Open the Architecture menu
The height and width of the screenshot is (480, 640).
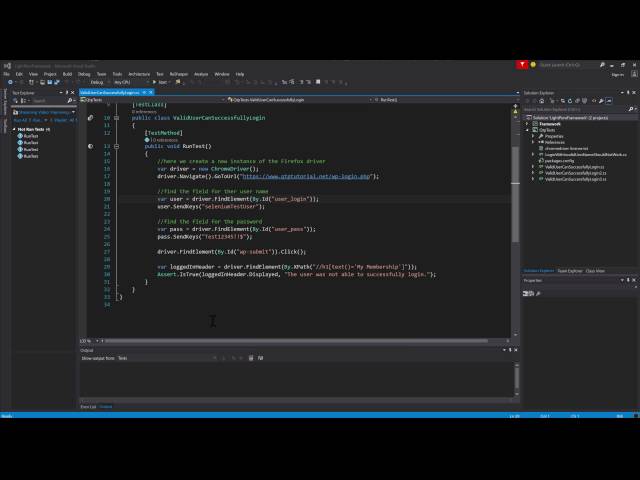tap(139, 74)
